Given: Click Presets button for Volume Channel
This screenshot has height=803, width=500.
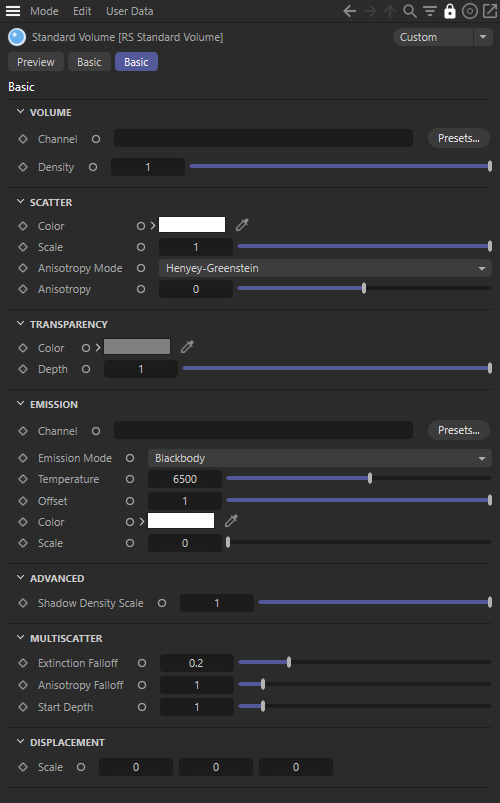Looking at the screenshot, I should 459,138.
